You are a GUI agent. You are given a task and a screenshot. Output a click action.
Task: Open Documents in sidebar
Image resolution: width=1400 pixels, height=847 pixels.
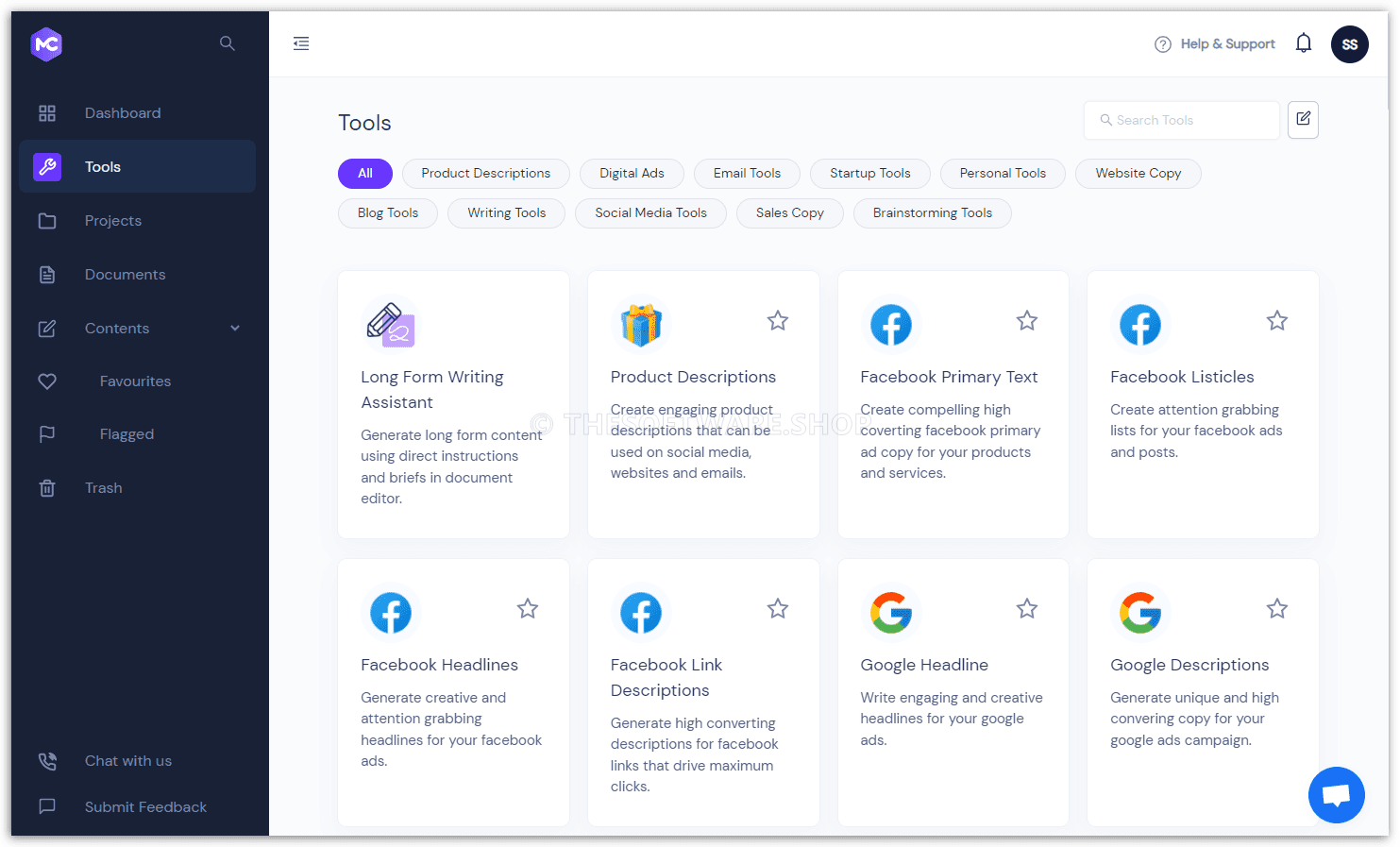pyautogui.click(x=126, y=275)
